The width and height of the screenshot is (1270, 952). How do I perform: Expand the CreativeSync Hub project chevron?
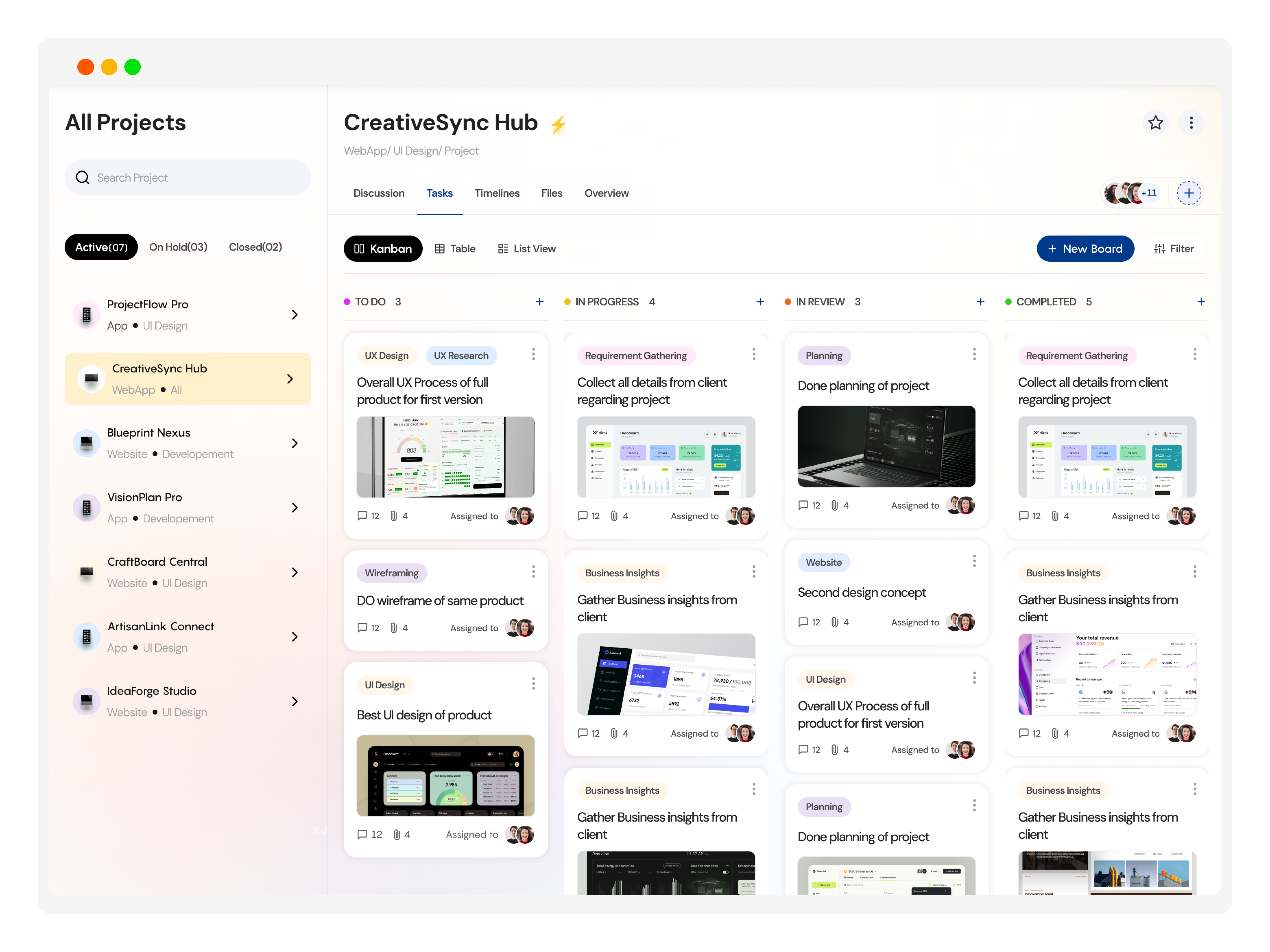(x=291, y=379)
